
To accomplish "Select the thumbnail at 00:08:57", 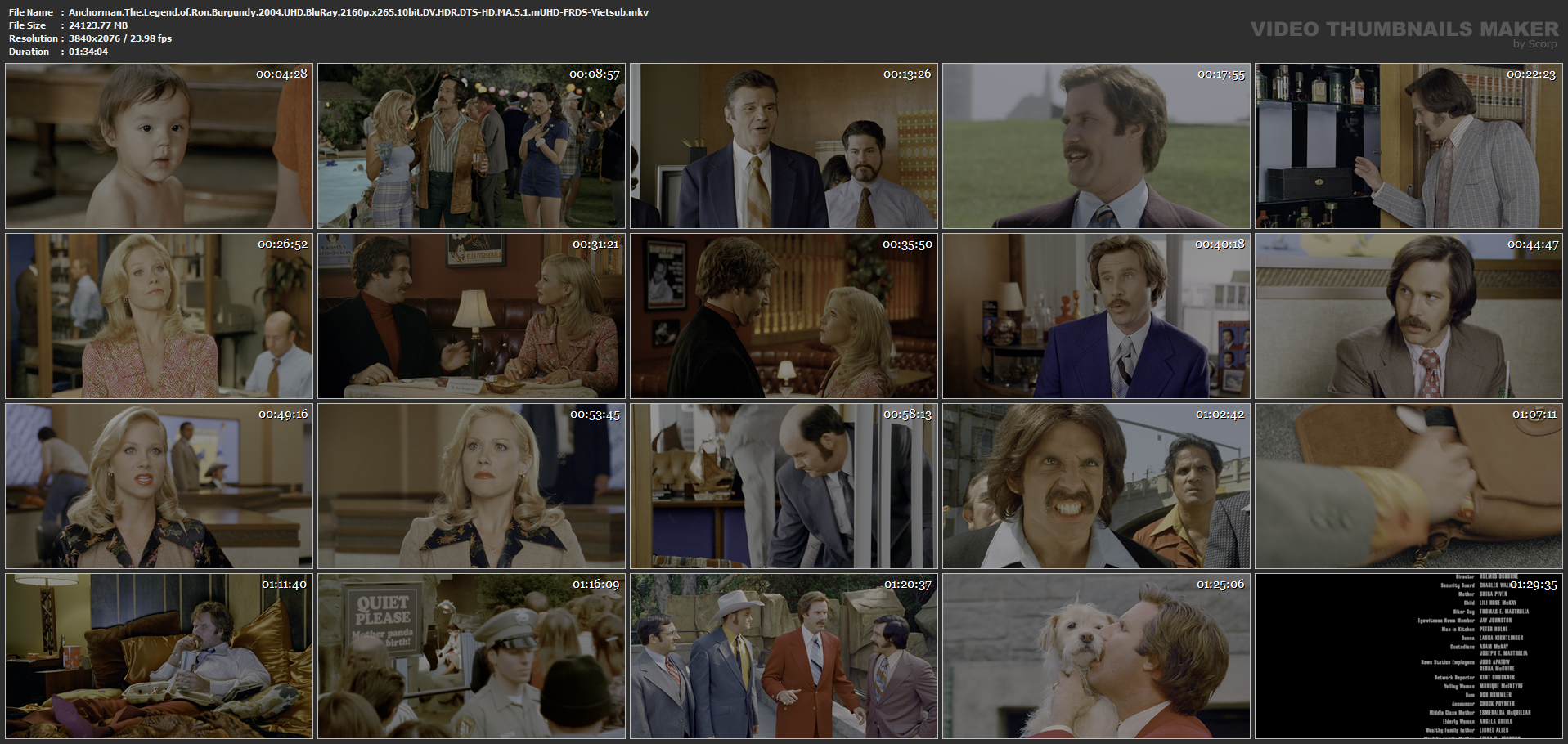I will [471, 146].
